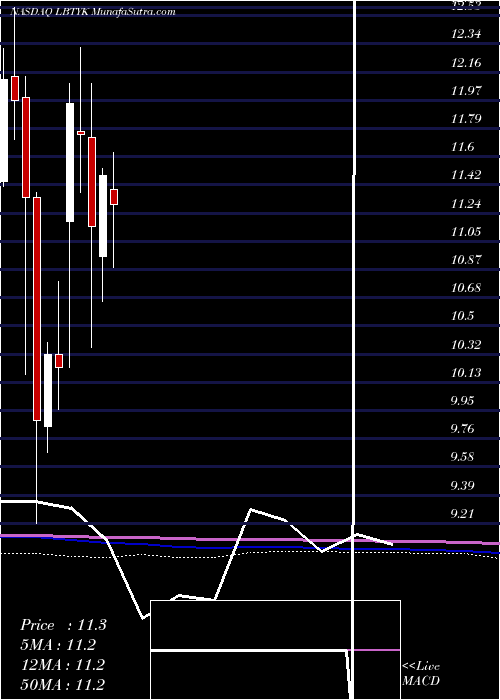Click the 11.05 price axis label

(466, 232)
